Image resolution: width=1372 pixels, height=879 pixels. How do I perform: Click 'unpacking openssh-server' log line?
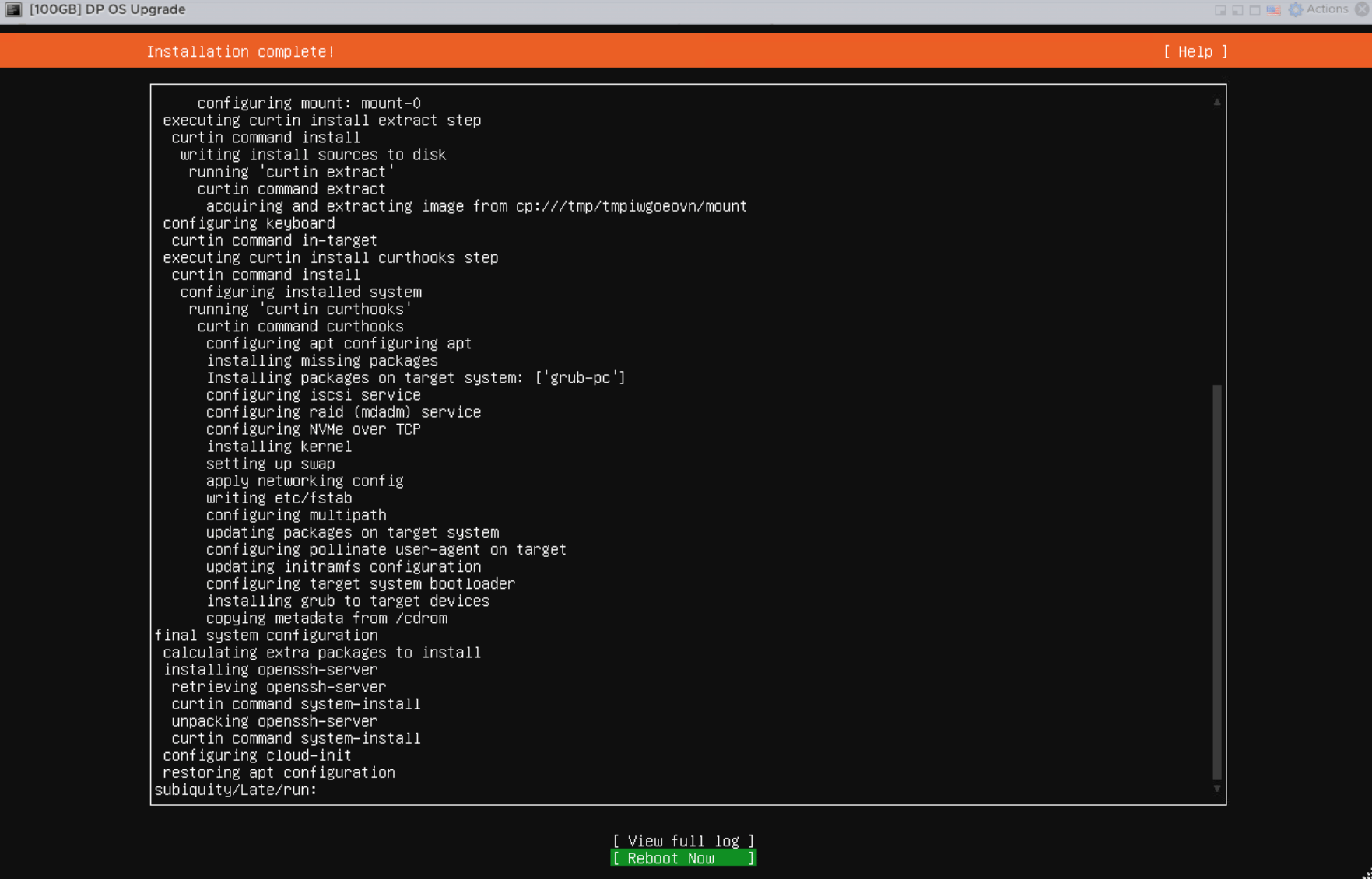click(274, 721)
